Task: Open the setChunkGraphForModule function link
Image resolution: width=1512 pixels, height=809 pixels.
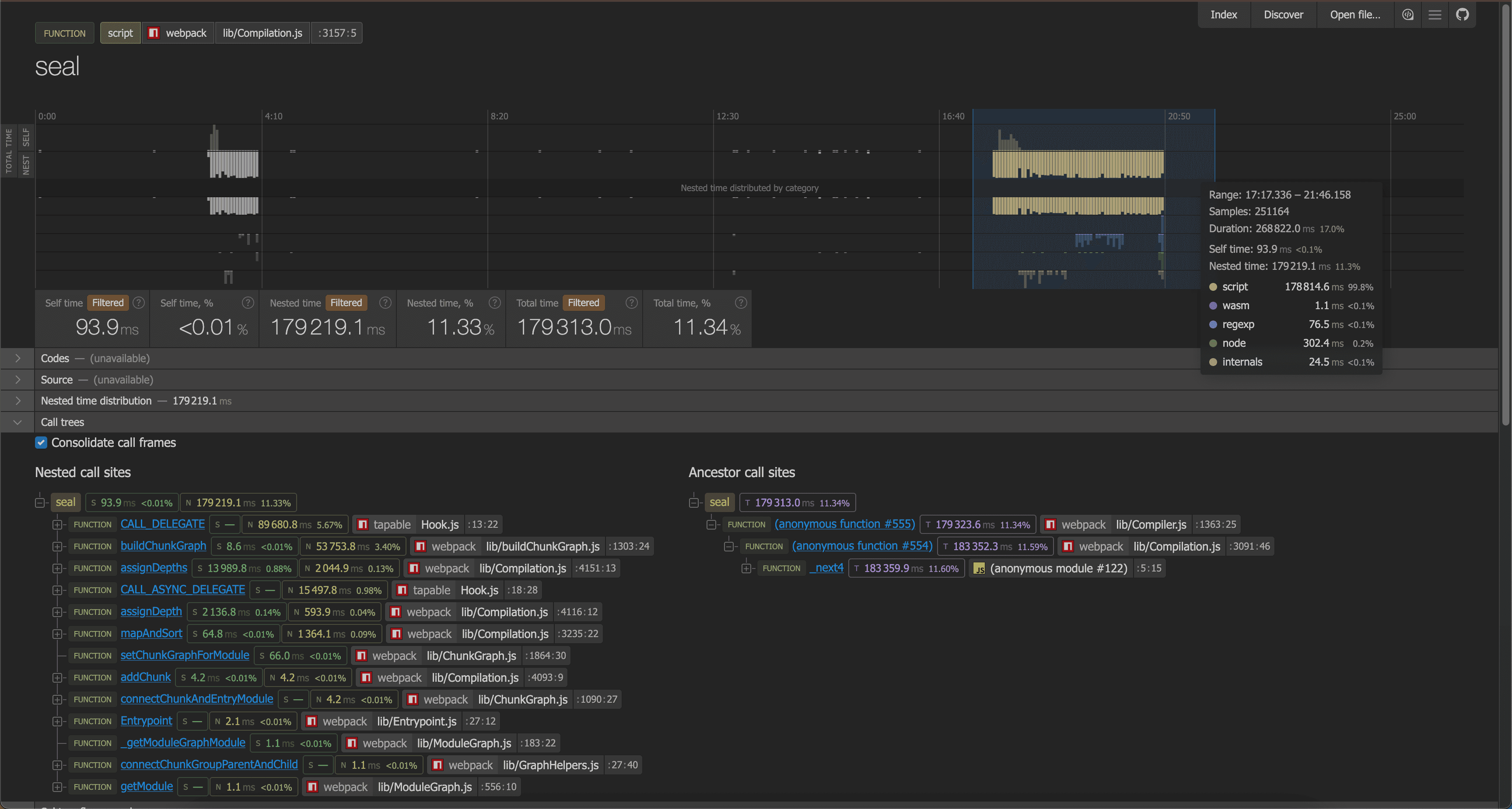Action: (x=185, y=656)
